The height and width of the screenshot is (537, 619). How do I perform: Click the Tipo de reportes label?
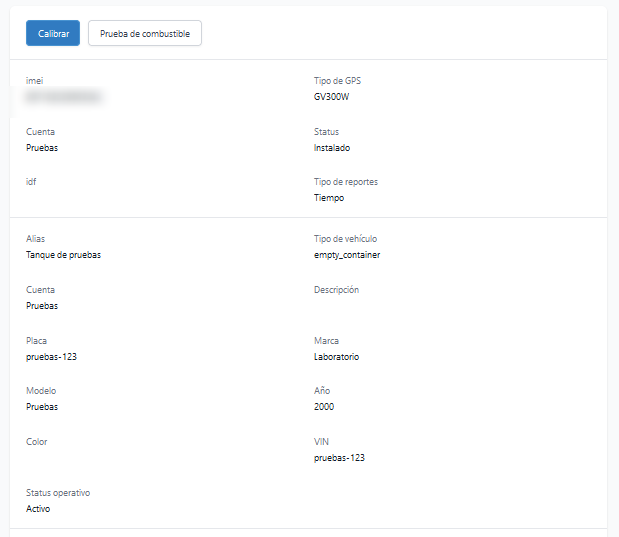tap(345, 182)
